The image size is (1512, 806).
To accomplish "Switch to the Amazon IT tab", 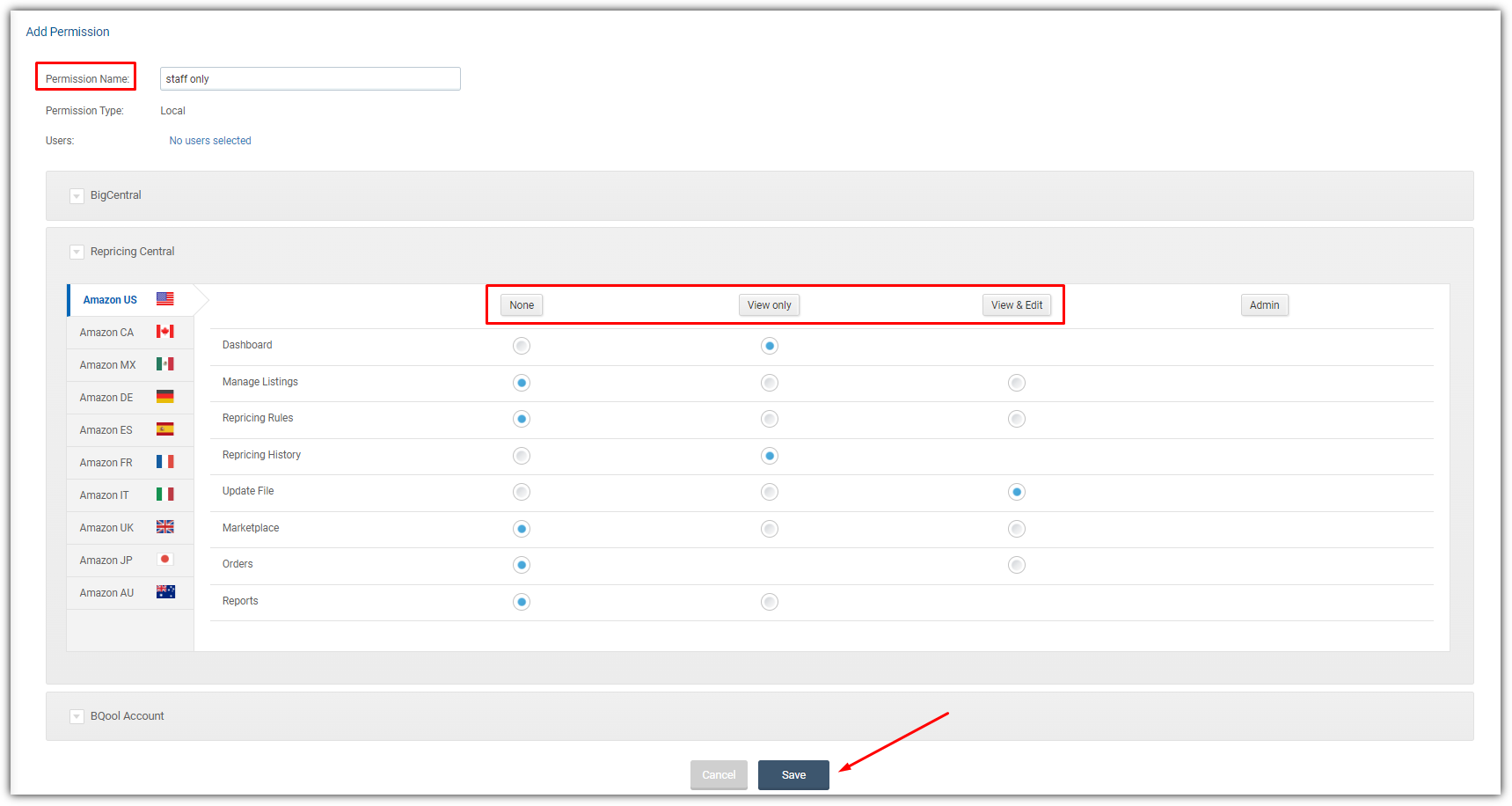I will [130, 495].
